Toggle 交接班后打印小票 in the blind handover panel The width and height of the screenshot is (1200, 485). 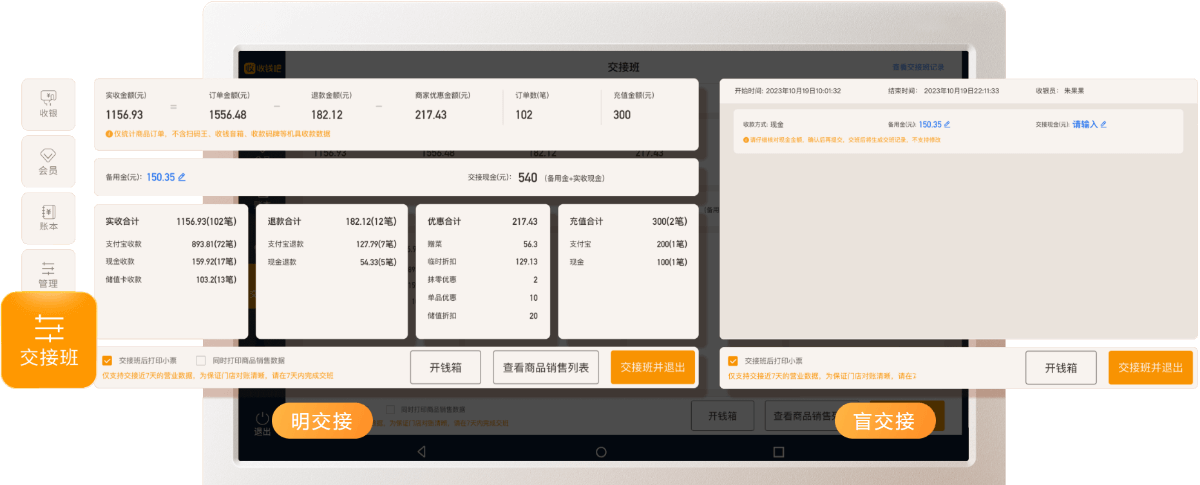733,360
